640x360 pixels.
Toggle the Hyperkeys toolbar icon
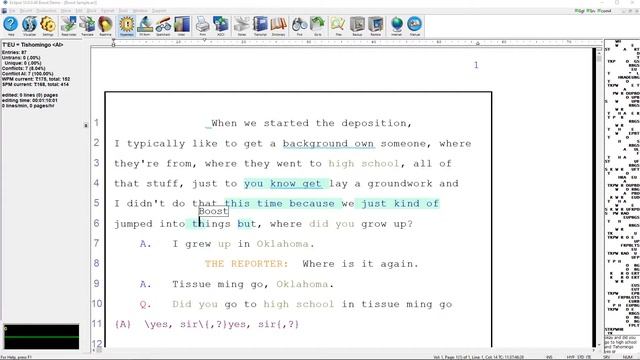click(127, 26)
